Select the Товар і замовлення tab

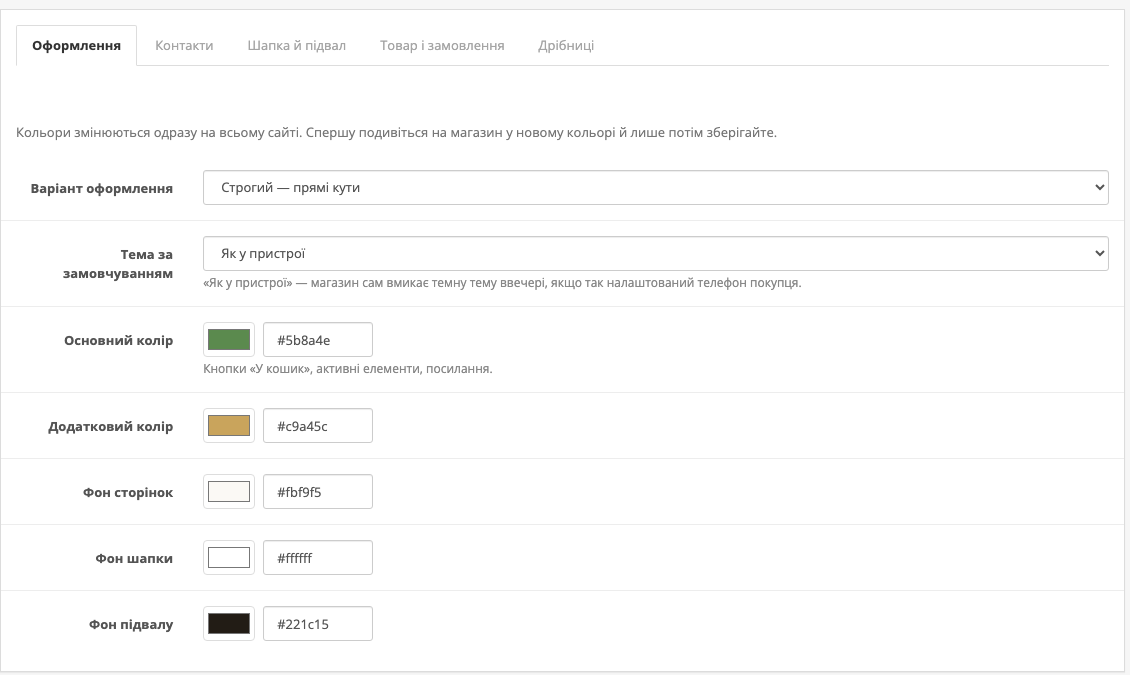click(442, 45)
